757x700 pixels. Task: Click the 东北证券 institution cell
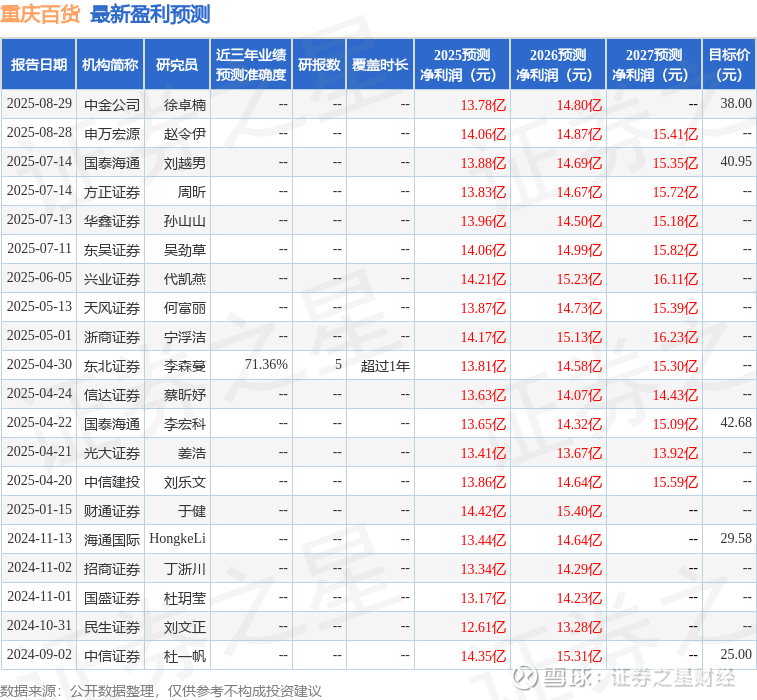click(112, 366)
